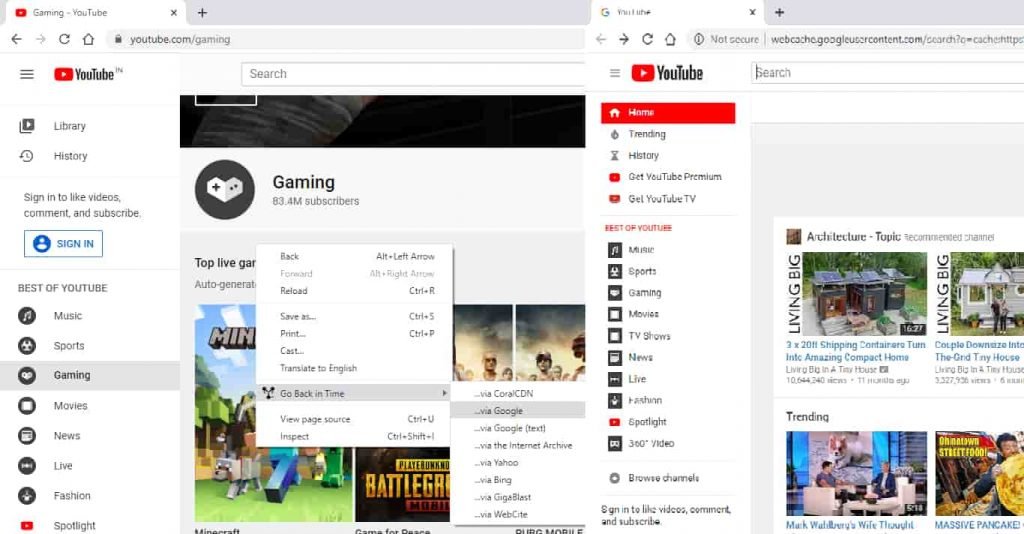Open Architecture - Topic channel link
Screen dimensions: 1024x534
[x=853, y=236]
